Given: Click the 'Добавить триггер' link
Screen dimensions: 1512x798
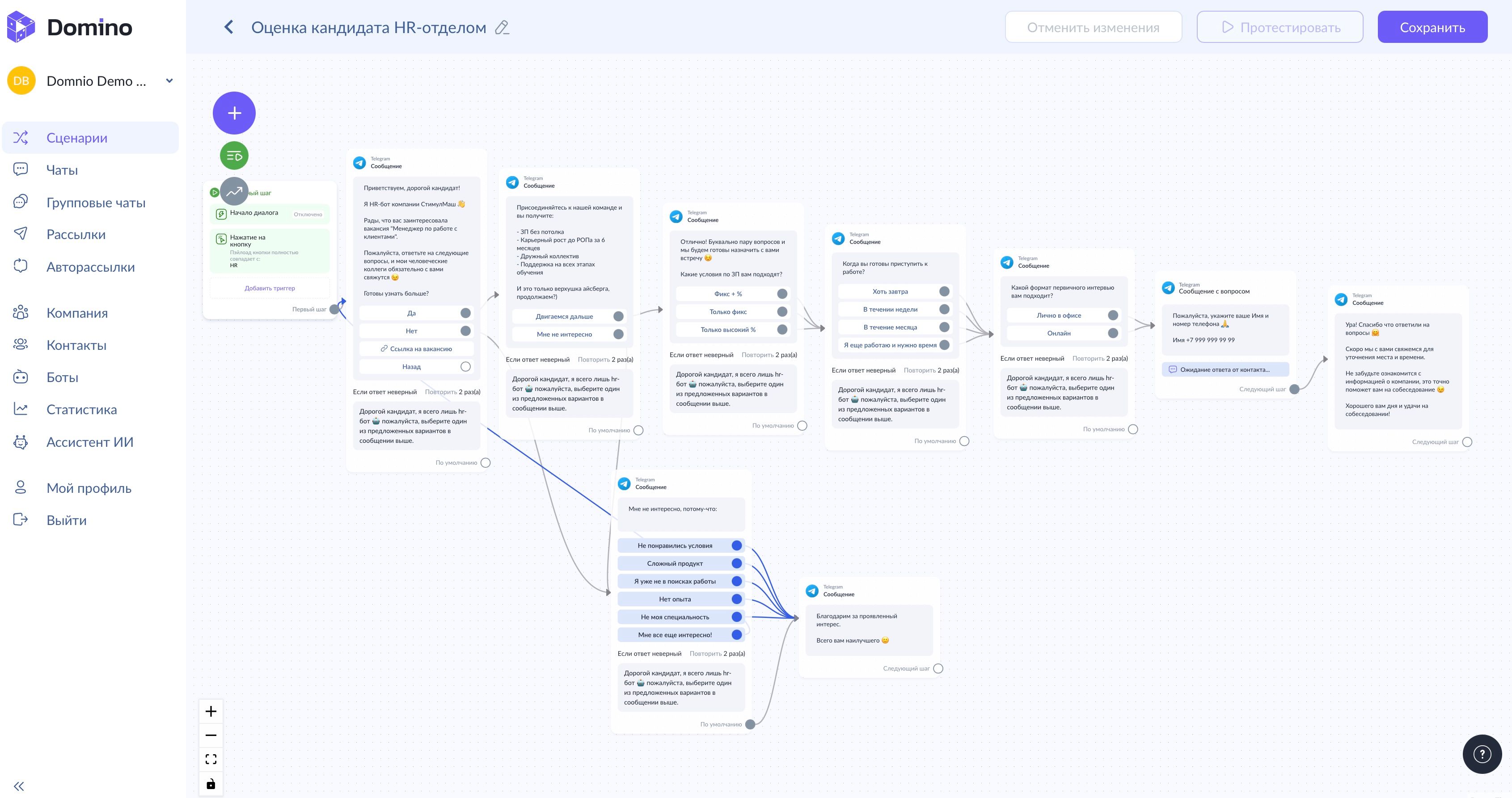Looking at the screenshot, I should click(270, 288).
